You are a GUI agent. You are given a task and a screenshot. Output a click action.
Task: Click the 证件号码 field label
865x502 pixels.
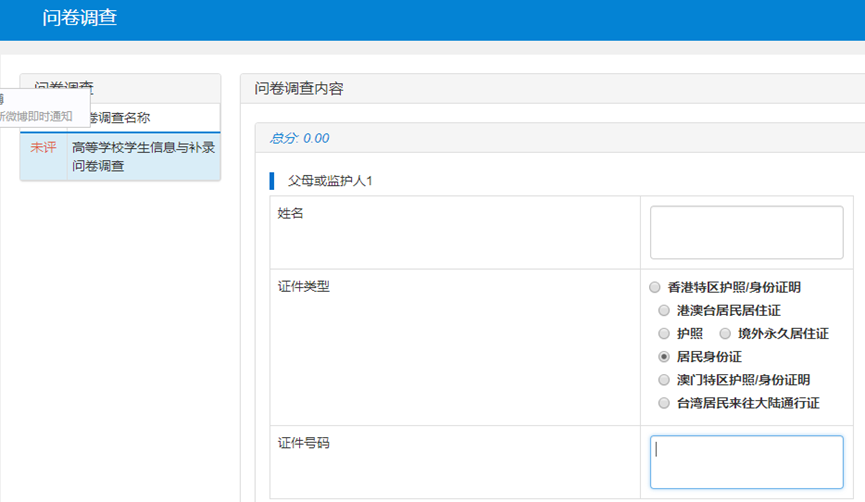pyautogui.click(x=303, y=443)
